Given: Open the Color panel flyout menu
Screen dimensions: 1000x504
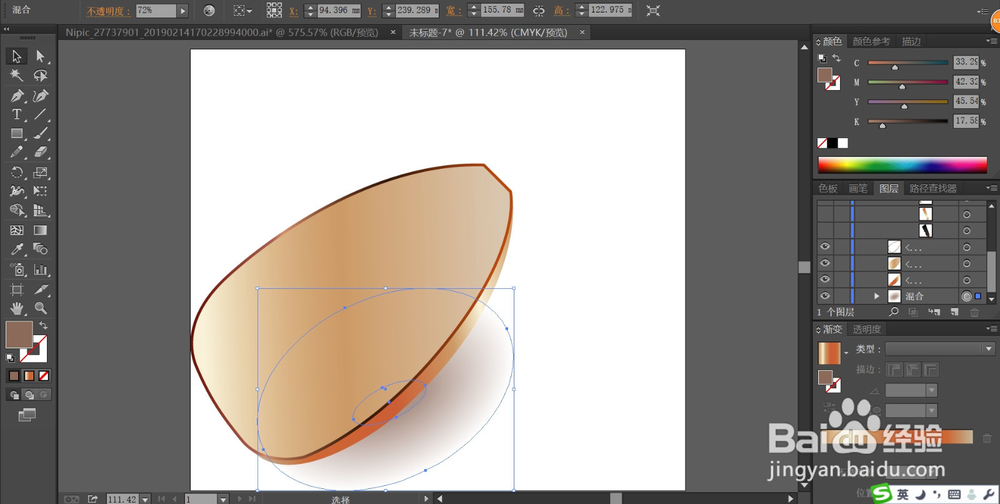Looking at the screenshot, I should [992, 41].
